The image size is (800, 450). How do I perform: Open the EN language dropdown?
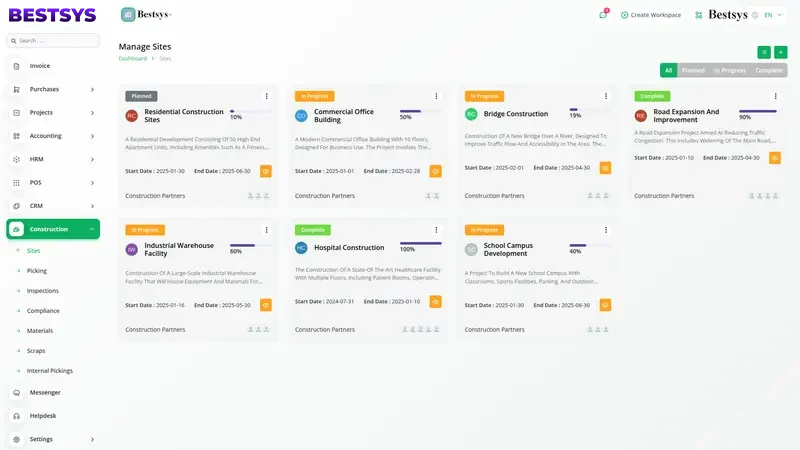(x=773, y=15)
